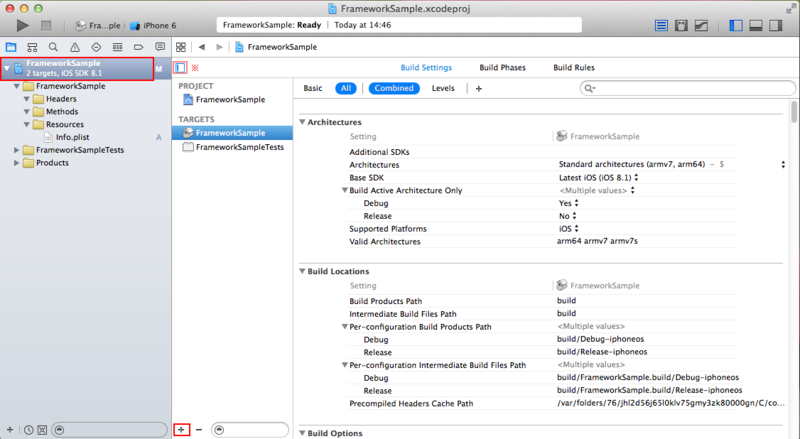Expand the FrameworkSampleTests folder
Image resolution: width=800 pixels, height=439 pixels.
17,150
